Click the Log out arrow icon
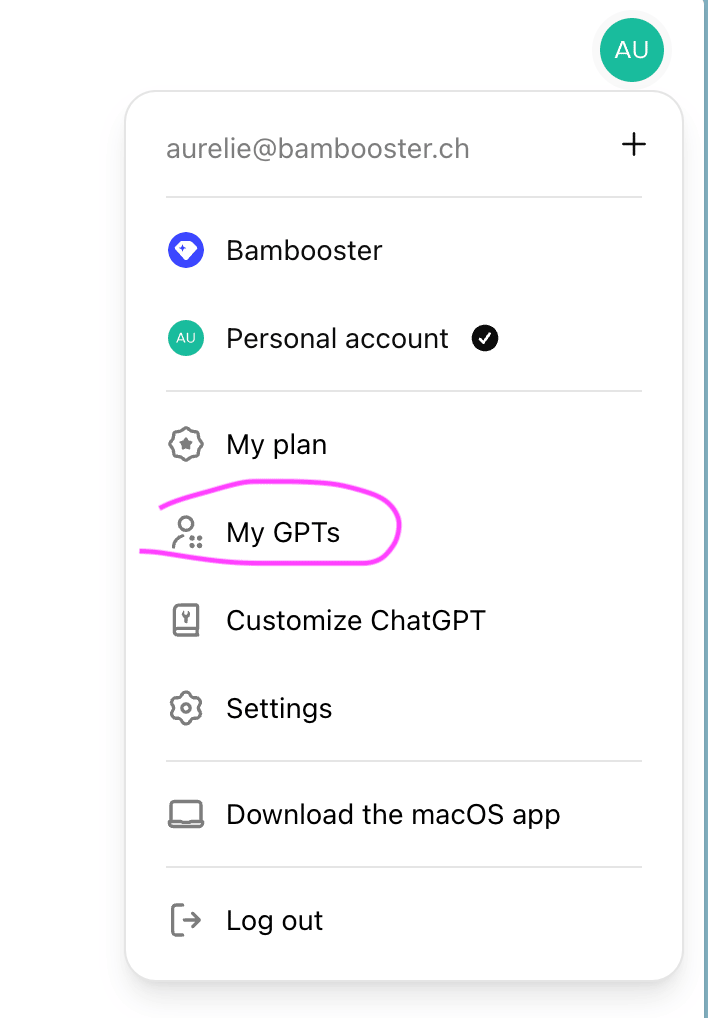 pyautogui.click(x=186, y=920)
